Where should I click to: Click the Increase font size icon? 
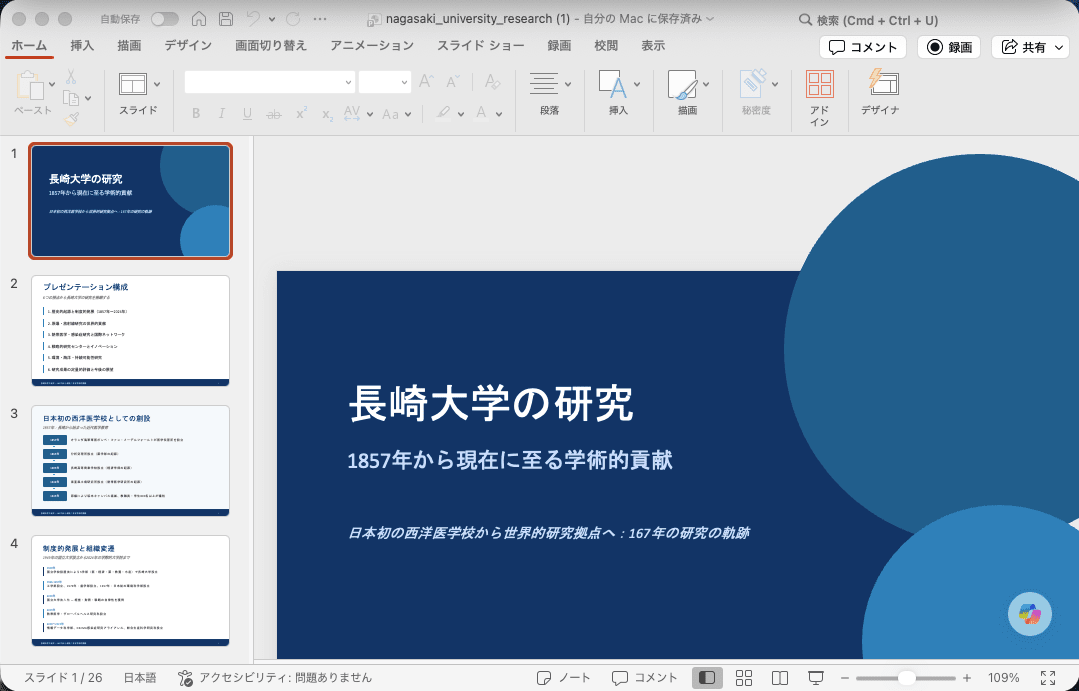pos(426,82)
